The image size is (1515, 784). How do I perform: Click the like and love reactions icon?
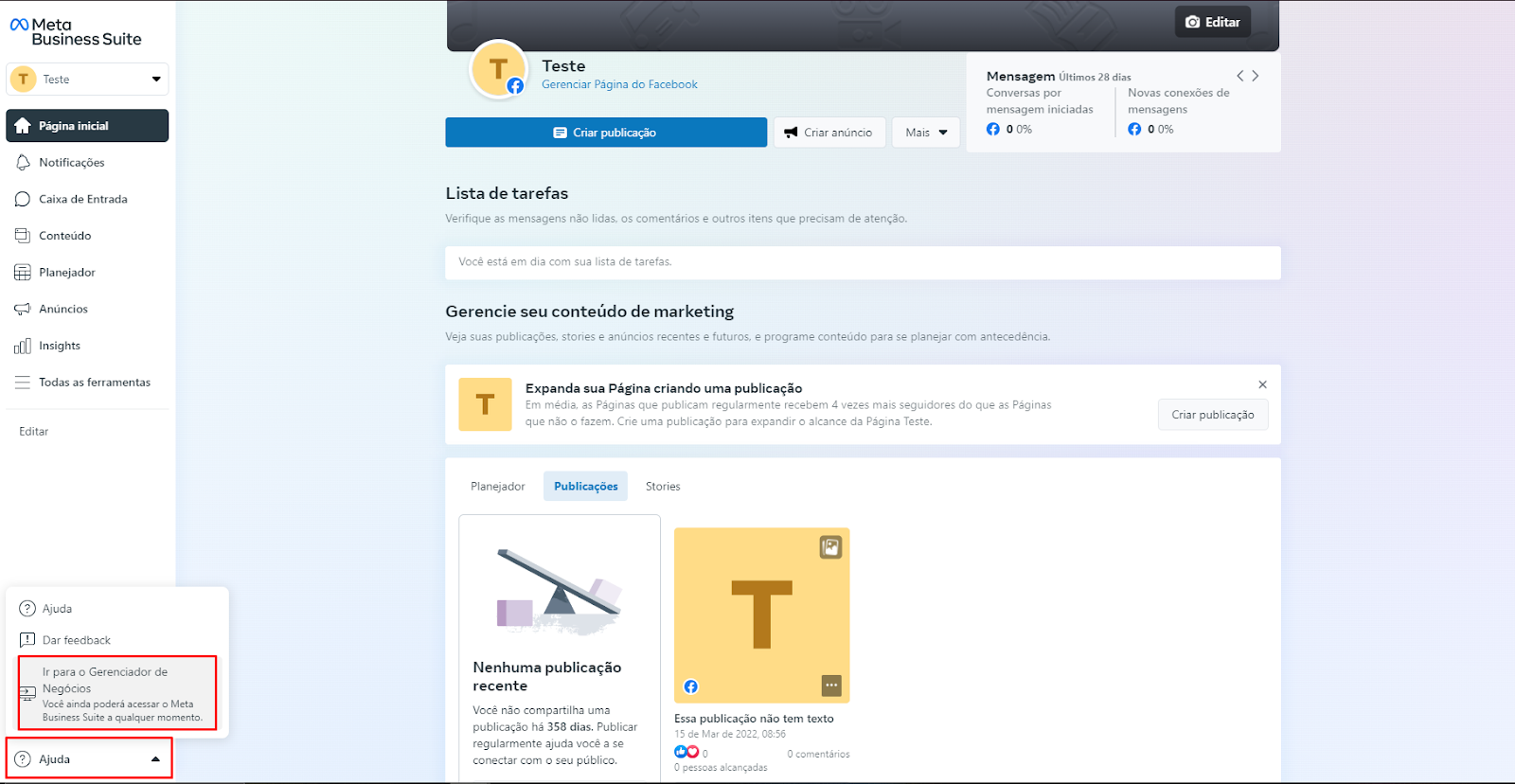point(686,752)
